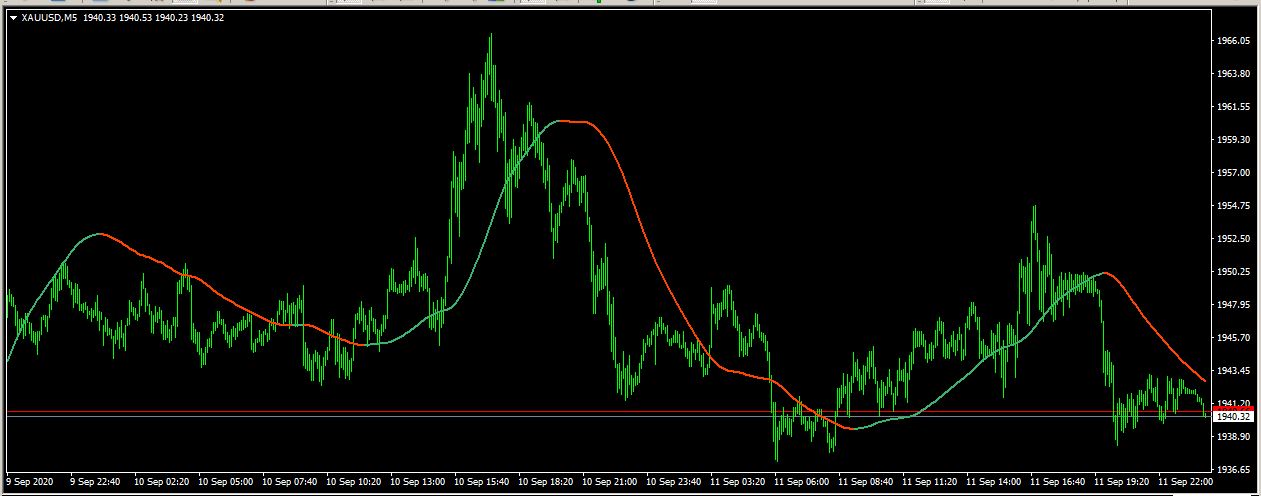Click the 1966.05 price scale label
The height and width of the screenshot is (496, 1261).
pos(1230,41)
